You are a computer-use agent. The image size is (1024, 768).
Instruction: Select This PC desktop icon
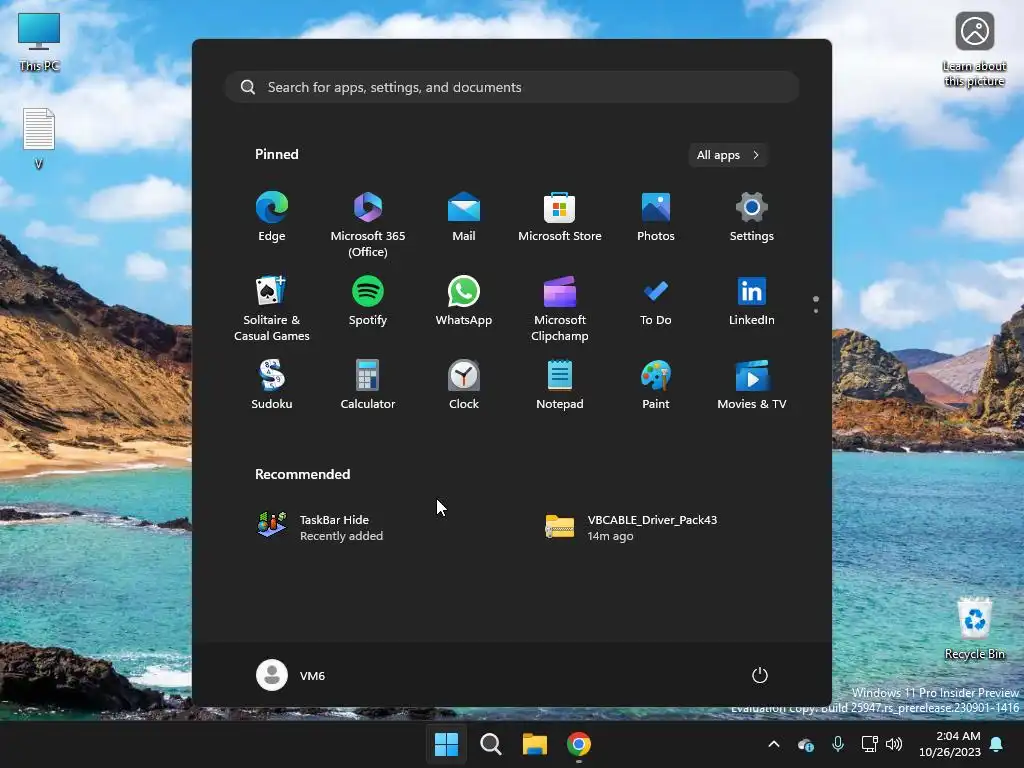click(x=39, y=41)
